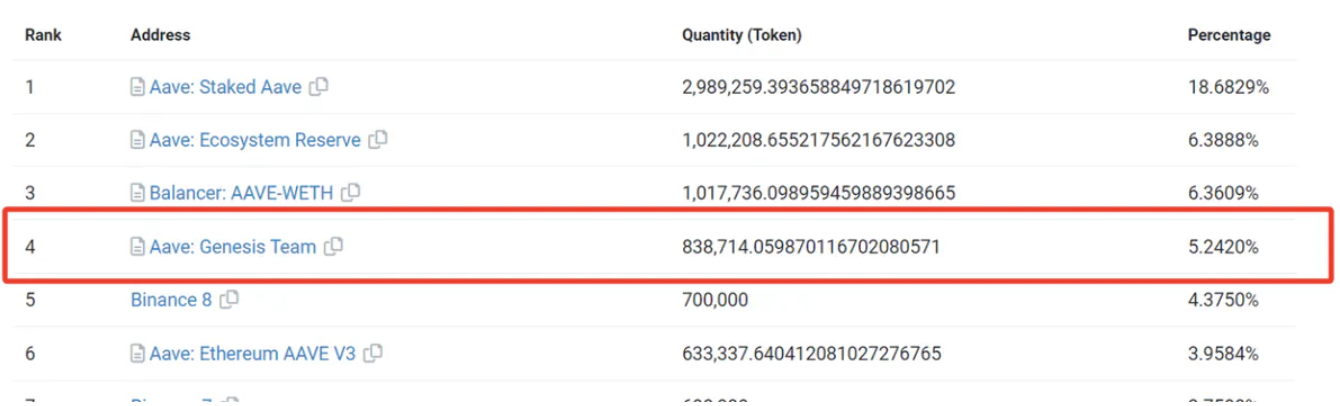The height and width of the screenshot is (406, 1340).
Task: Open the Aave: Ecosystem Reserve link
Action: 255,140
